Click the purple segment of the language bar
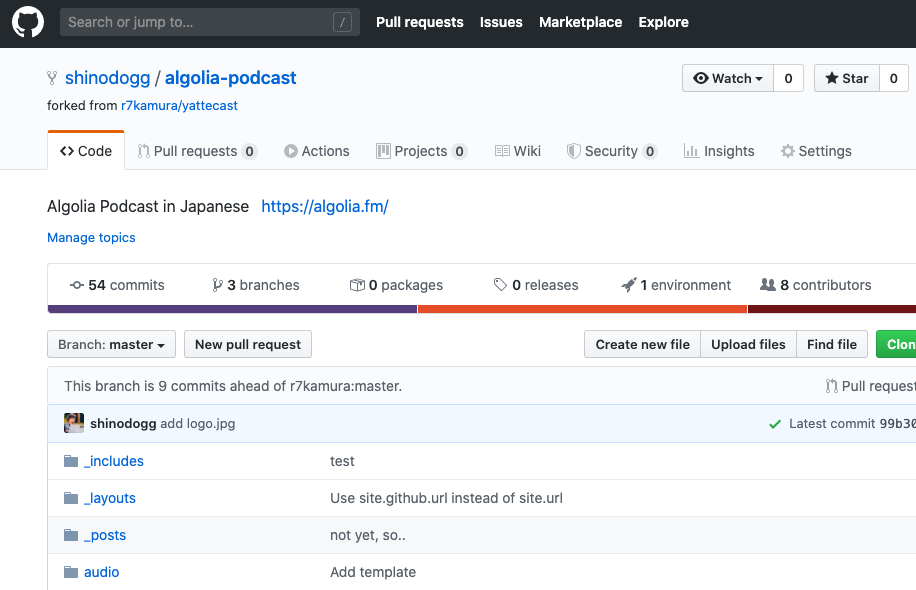Image resolution: width=916 pixels, height=590 pixels. [x=233, y=309]
